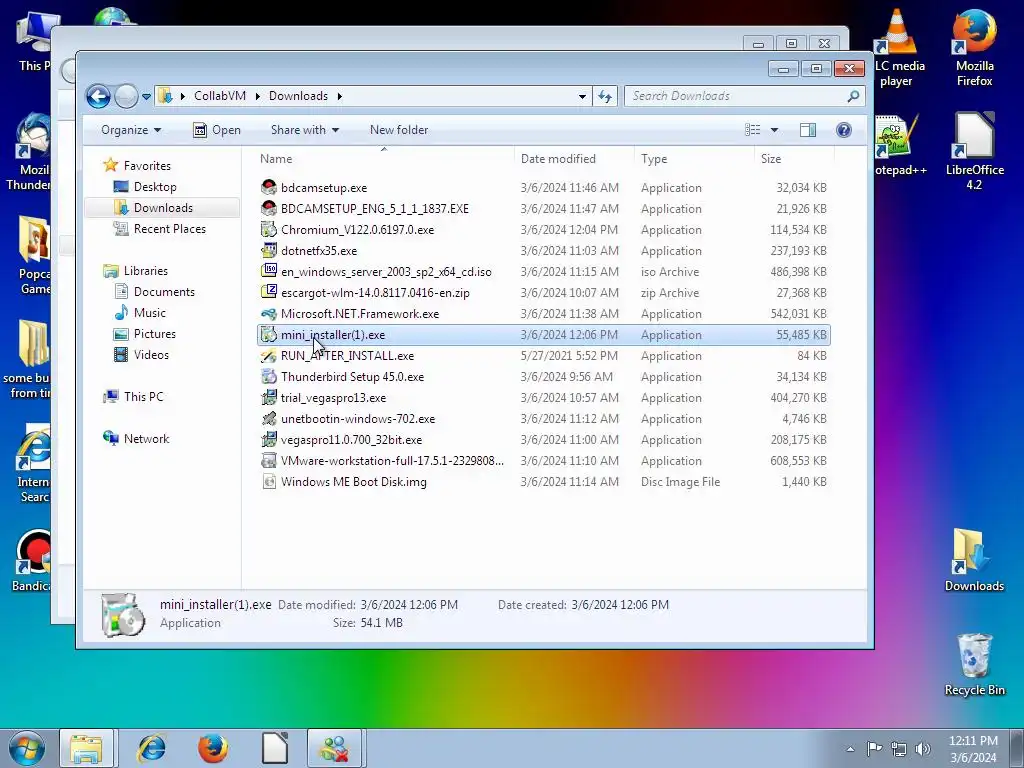Viewport: 1024px width, 768px height.
Task: Launch Internet Explorer from the taskbar
Action: [x=151, y=748]
